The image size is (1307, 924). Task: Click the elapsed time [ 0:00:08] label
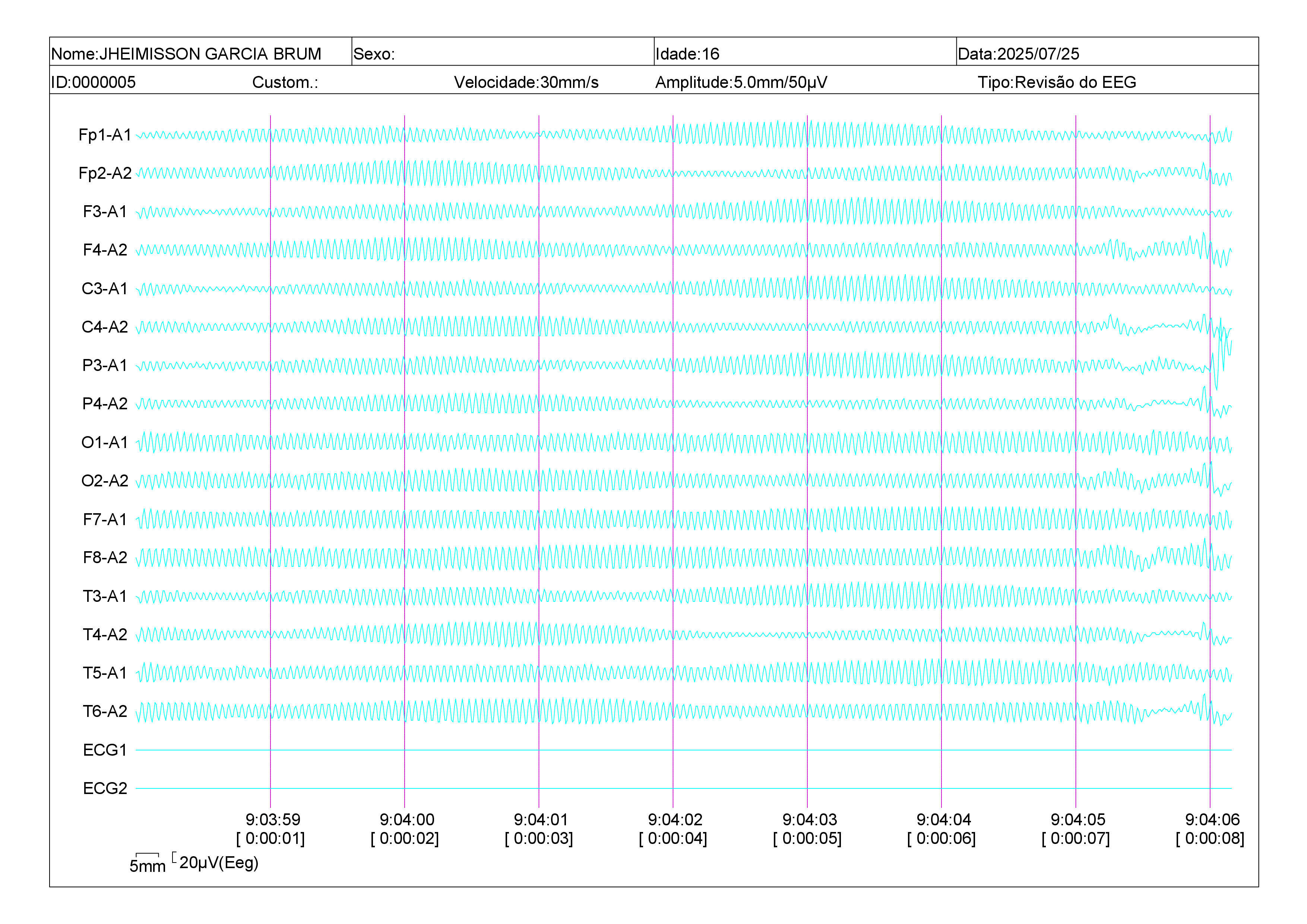click(1210, 839)
